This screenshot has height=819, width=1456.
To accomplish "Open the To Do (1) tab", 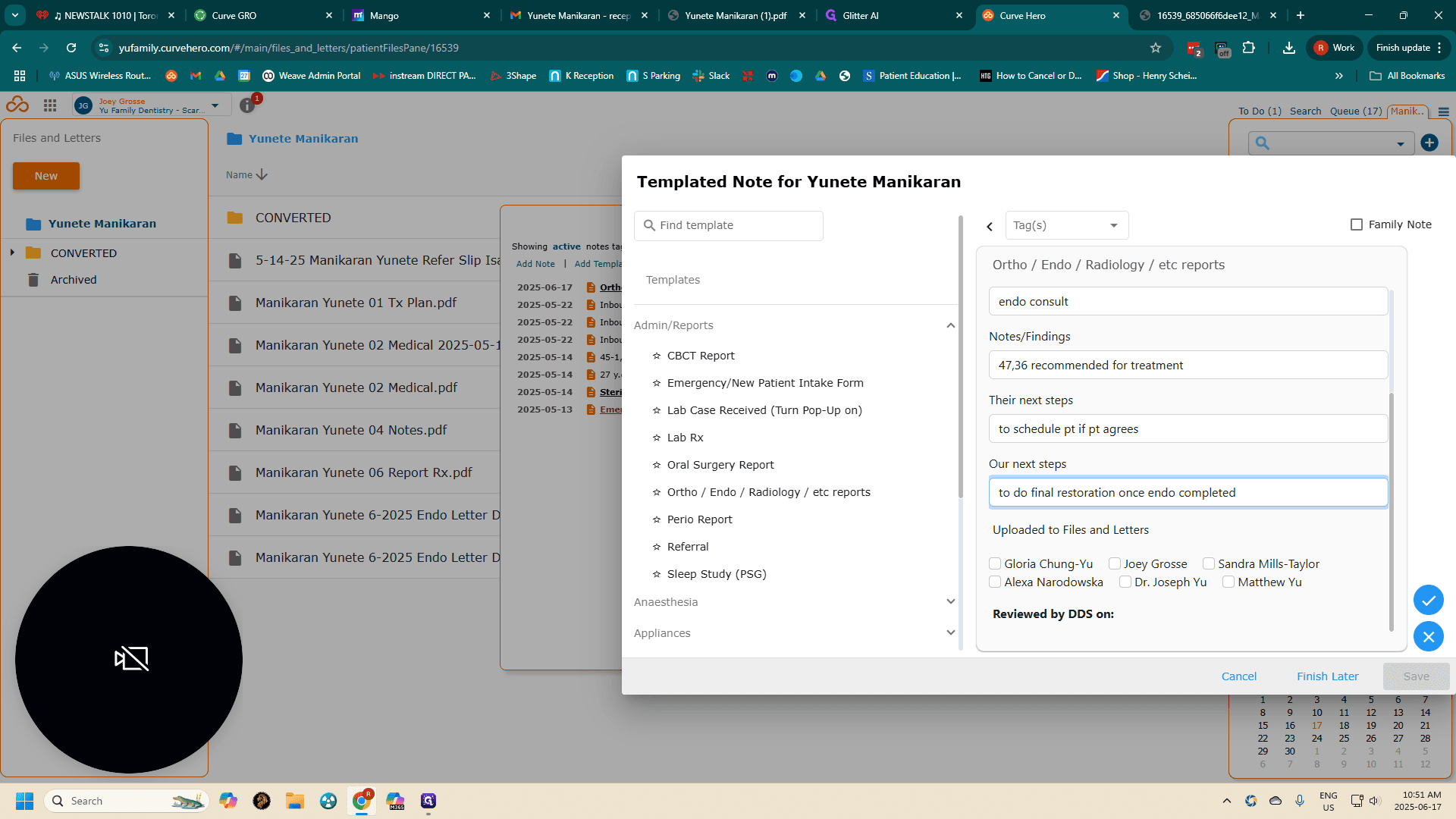I will [x=1260, y=111].
